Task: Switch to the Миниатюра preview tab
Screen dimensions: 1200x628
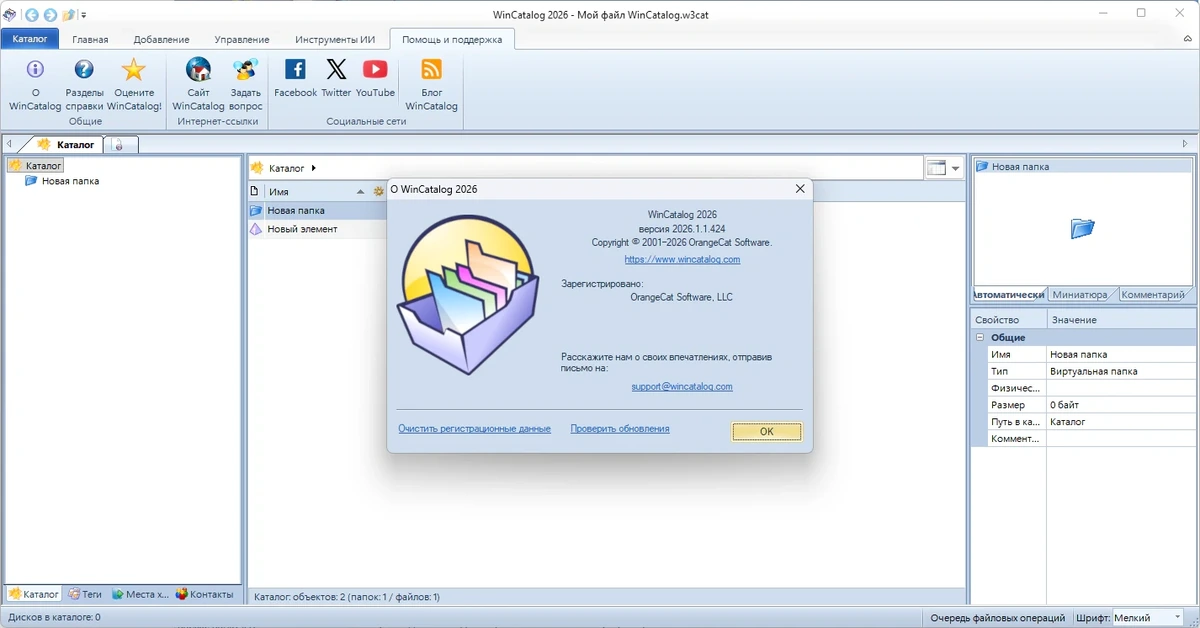Action: pos(1080,294)
